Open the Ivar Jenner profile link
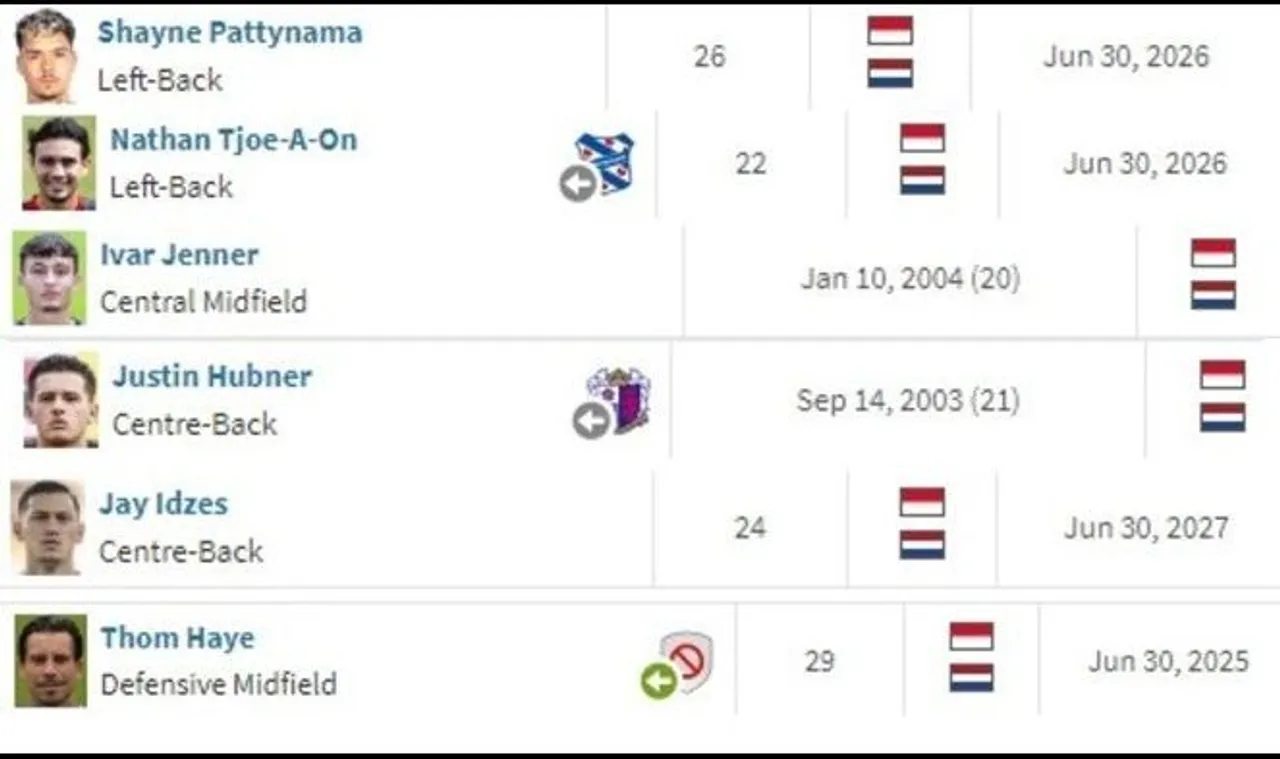This screenshot has height=759, width=1280. tap(179, 254)
